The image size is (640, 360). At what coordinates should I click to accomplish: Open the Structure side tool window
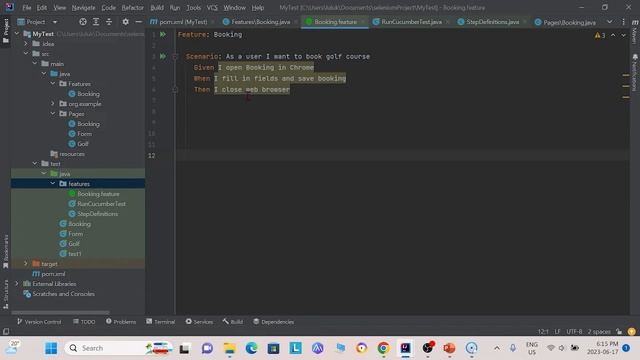pyautogui.click(x=6, y=294)
